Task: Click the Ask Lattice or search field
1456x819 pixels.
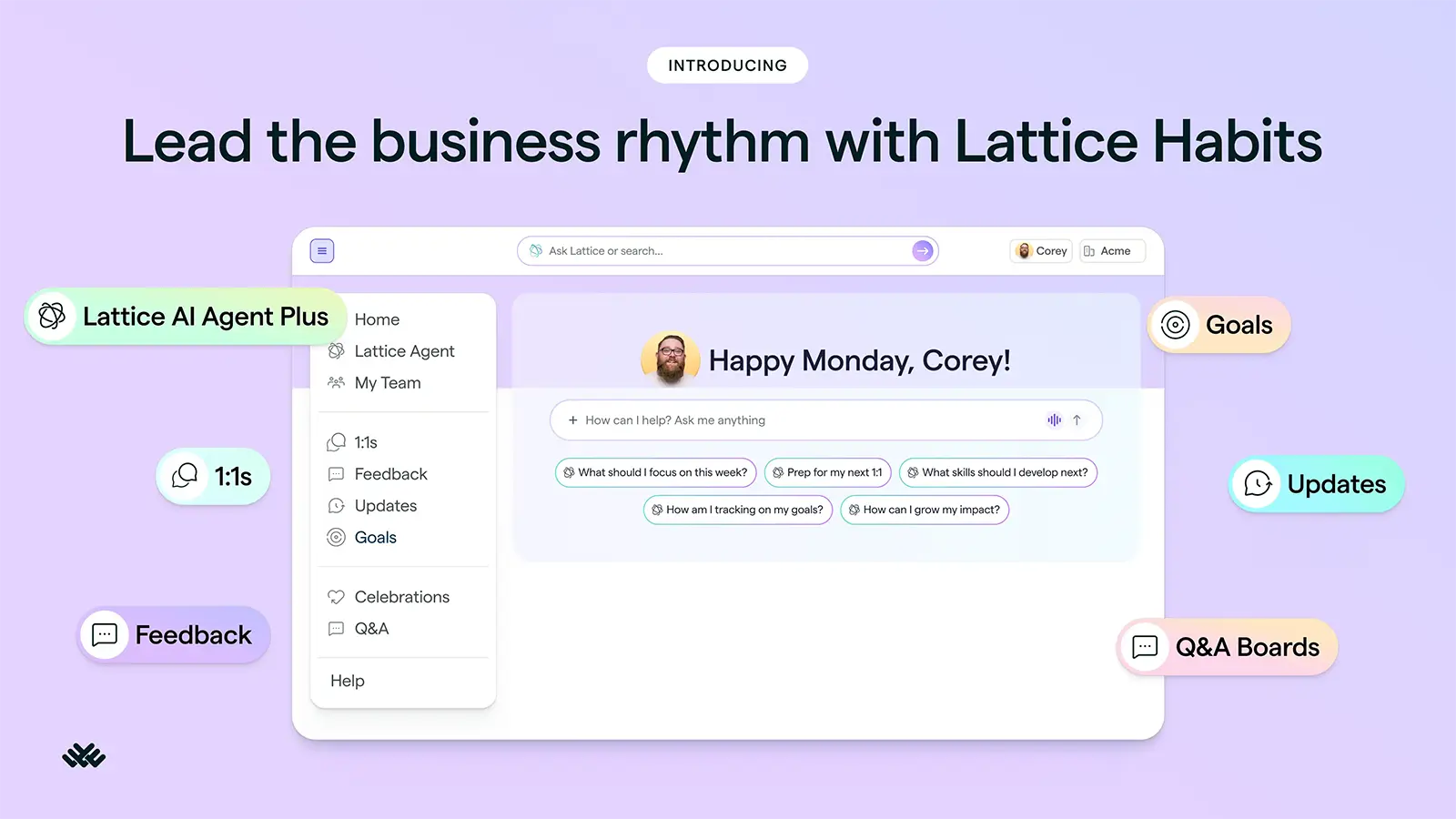Action: 728,251
